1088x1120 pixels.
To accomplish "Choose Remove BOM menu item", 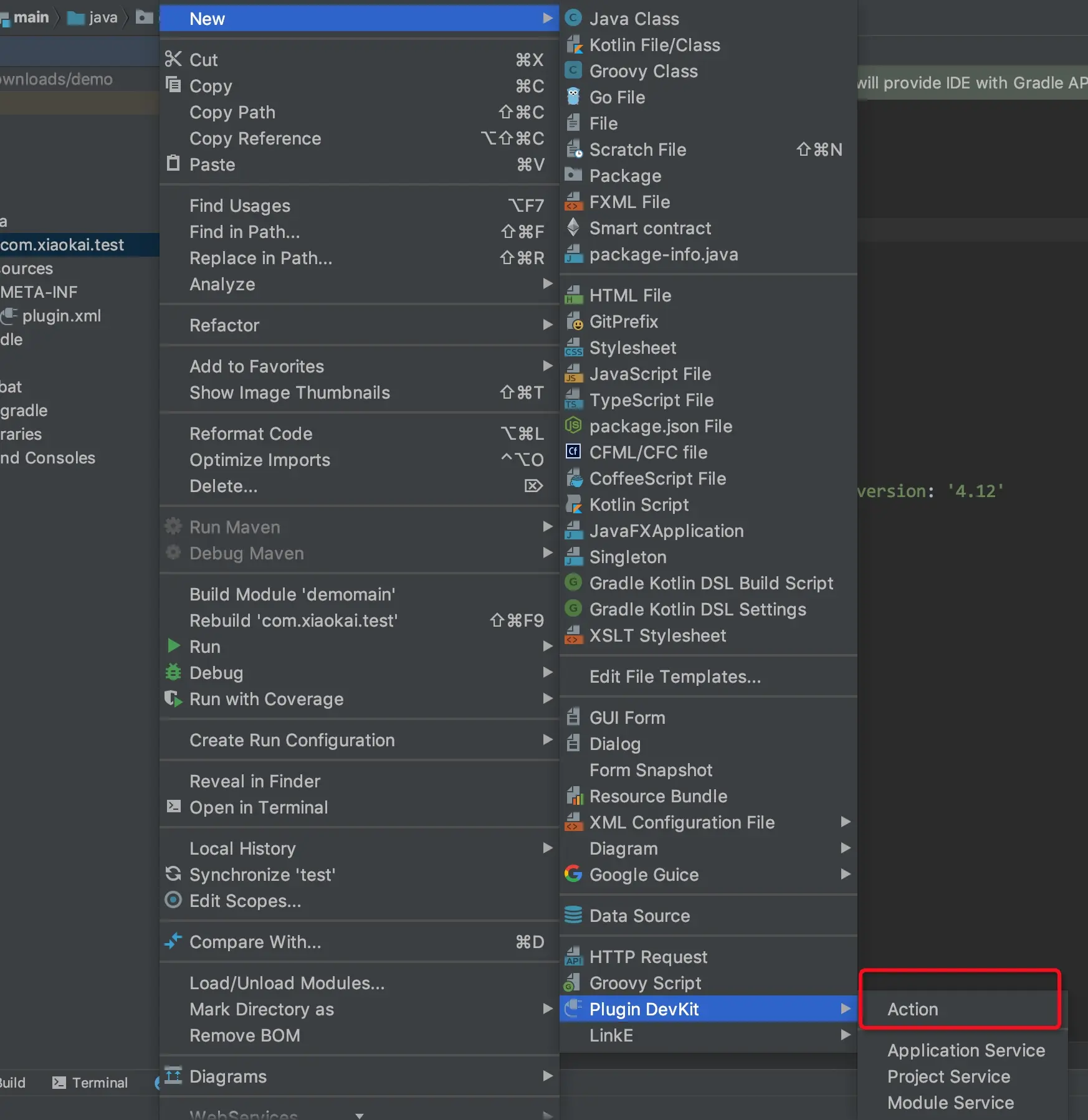I will (x=360, y=1035).
